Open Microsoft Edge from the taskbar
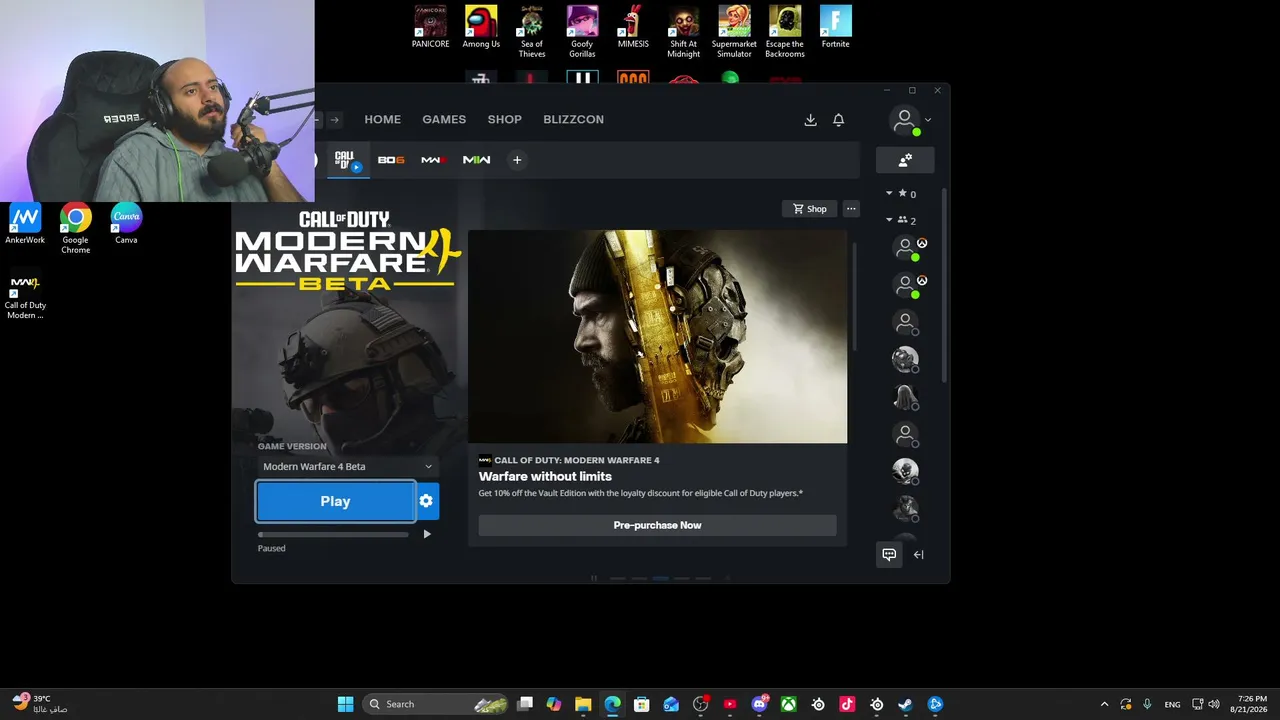1280x720 pixels. coord(612,704)
